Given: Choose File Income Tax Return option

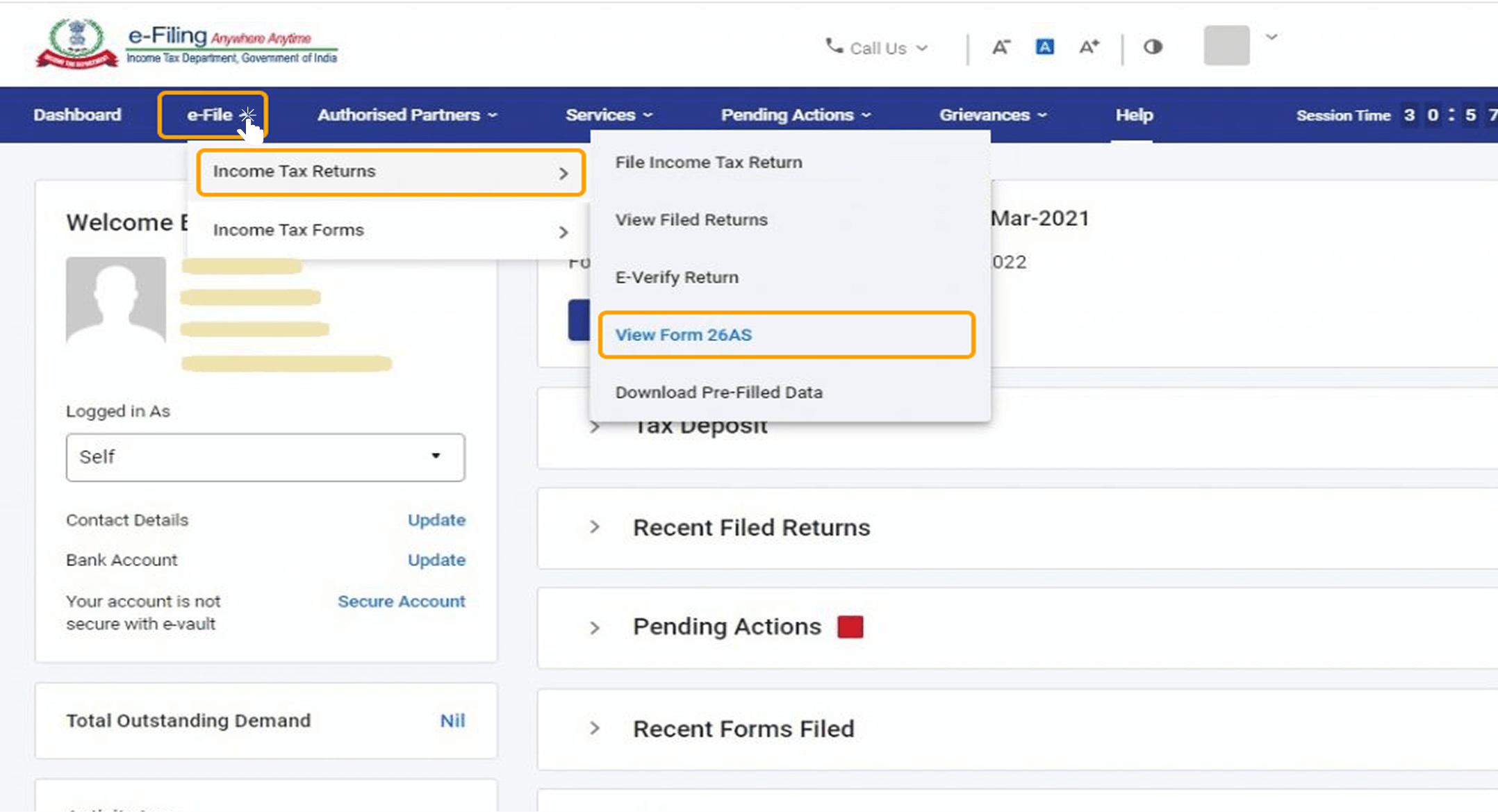Looking at the screenshot, I should 709,163.
